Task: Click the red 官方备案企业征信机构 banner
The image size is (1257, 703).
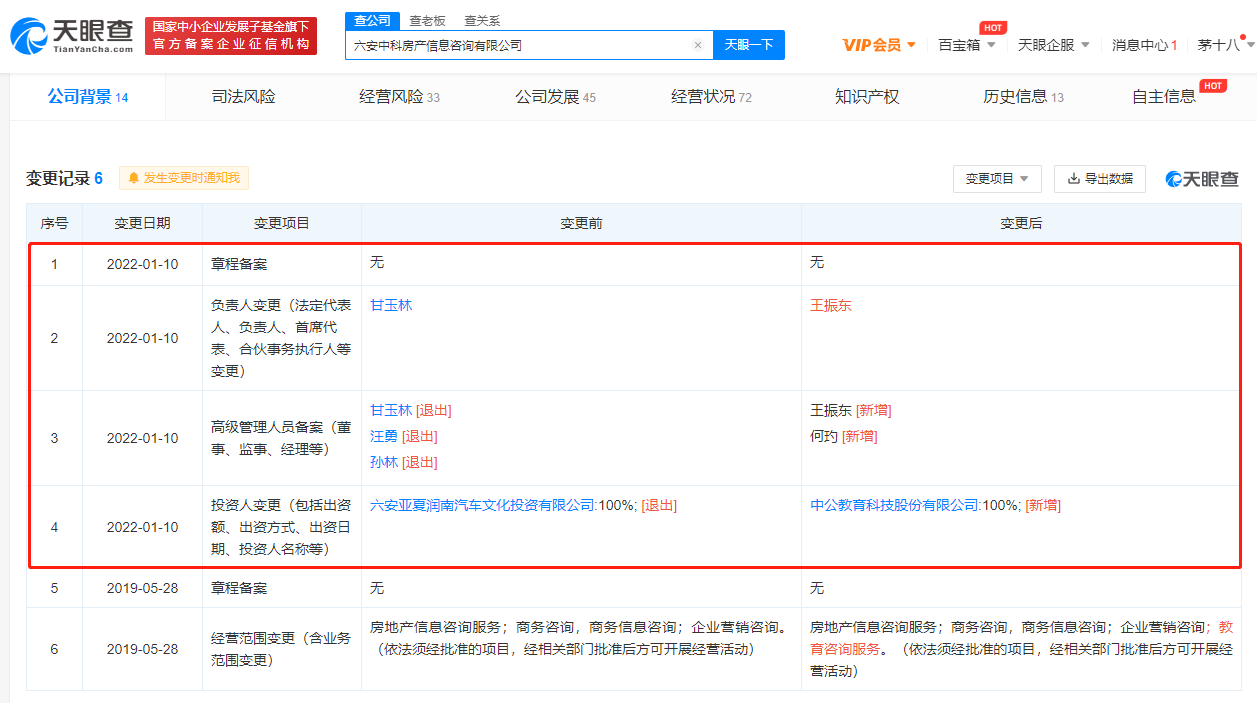Action: point(231,36)
